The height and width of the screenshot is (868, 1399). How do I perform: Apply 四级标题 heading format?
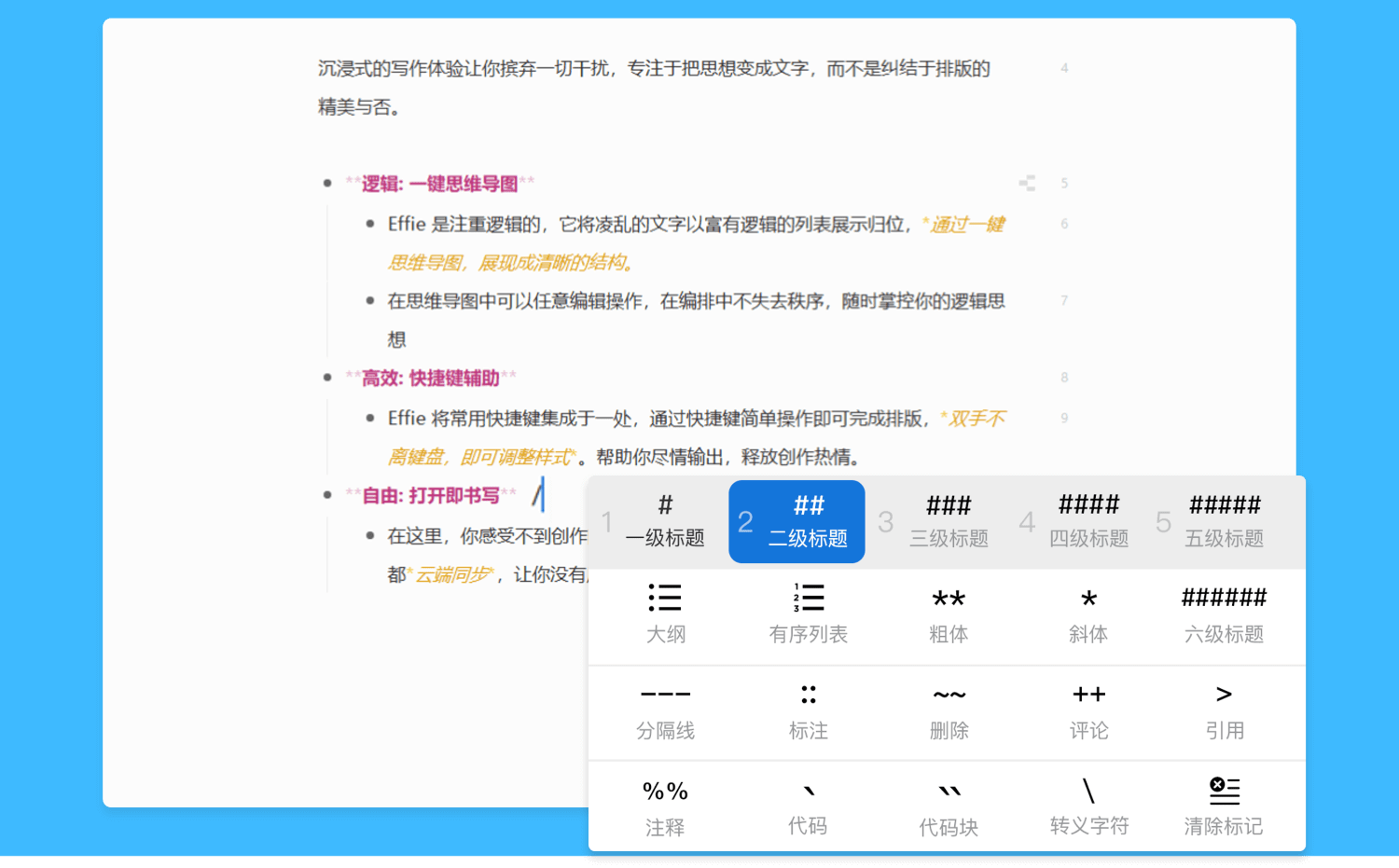pyautogui.click(x=1088, y=521)
